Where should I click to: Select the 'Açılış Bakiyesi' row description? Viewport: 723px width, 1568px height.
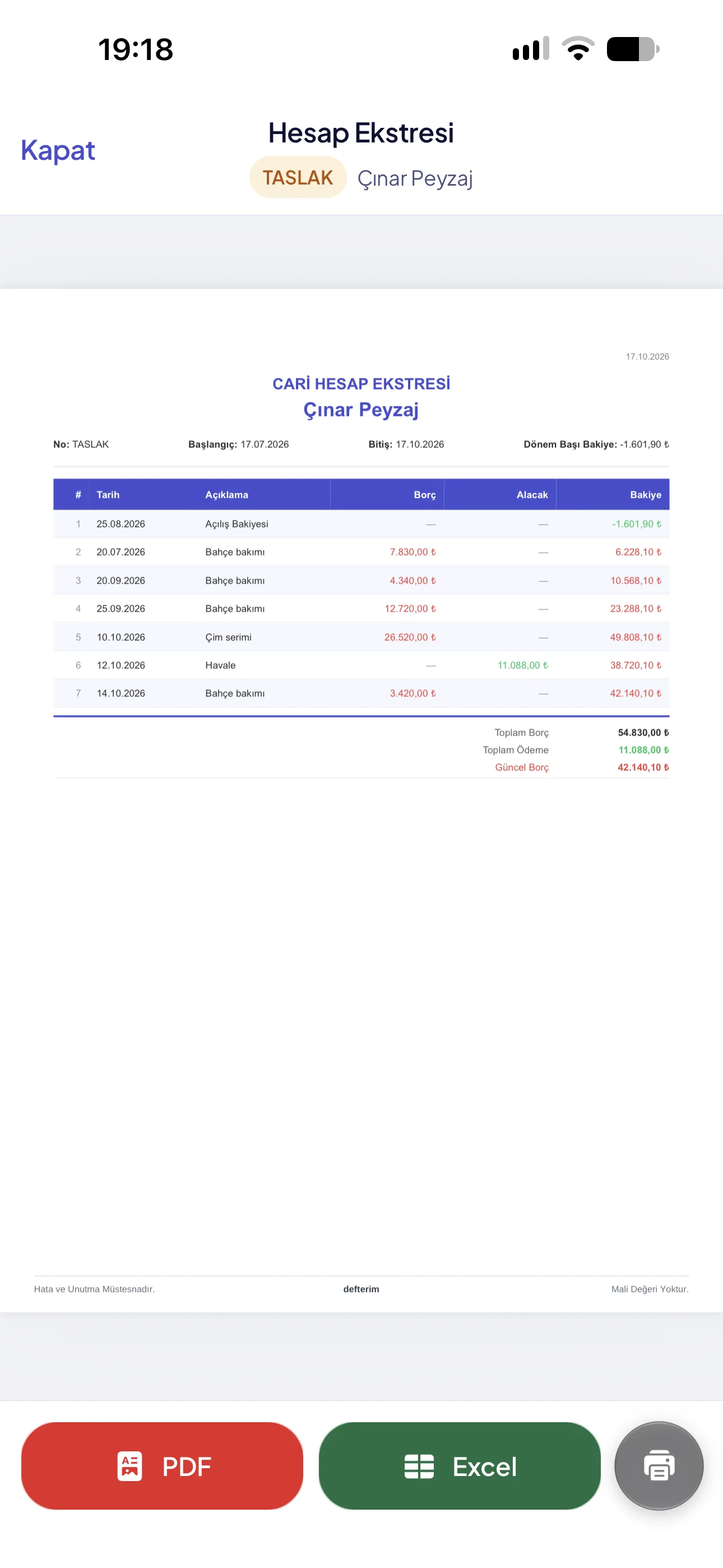point(237,523)
